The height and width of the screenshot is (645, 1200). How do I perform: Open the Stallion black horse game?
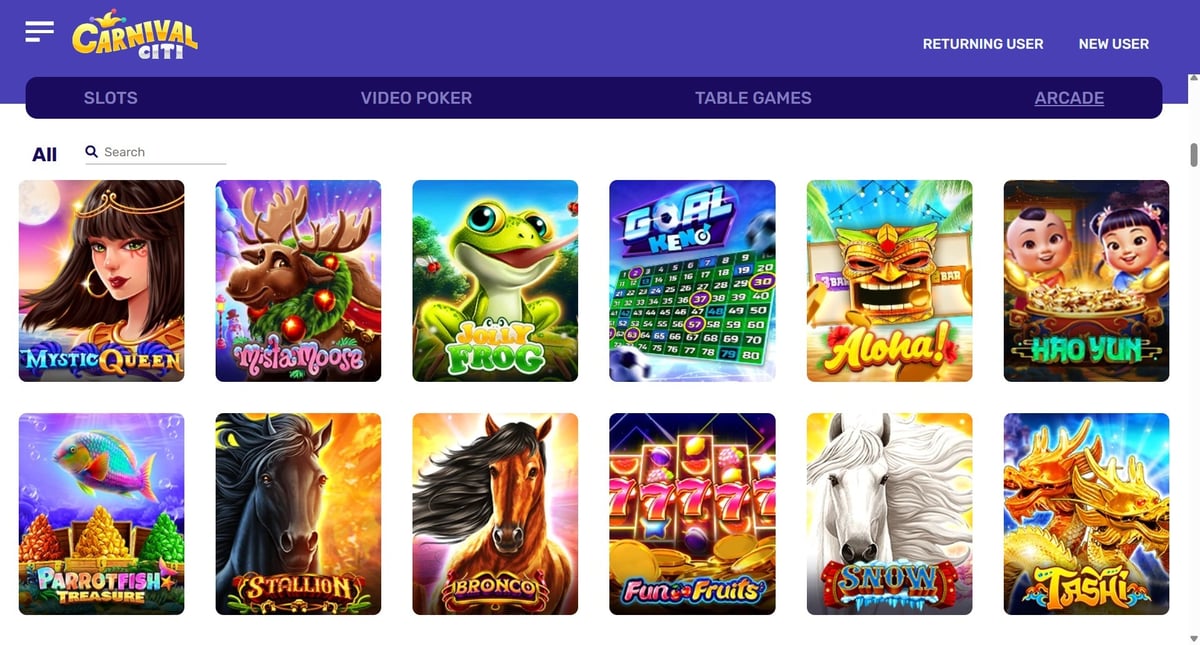[298, 514]
